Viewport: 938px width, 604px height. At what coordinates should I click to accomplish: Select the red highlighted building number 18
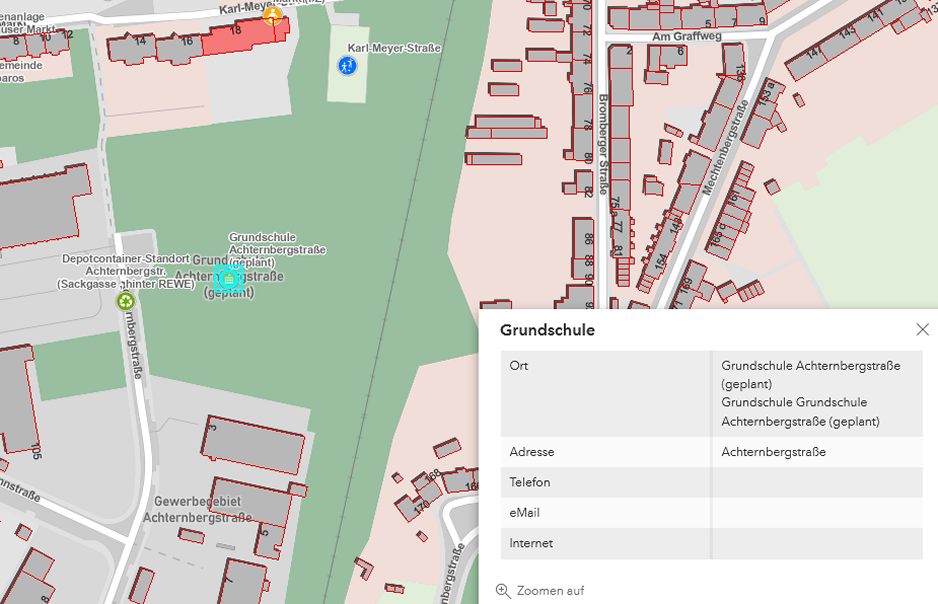click(x=237, y=34)
